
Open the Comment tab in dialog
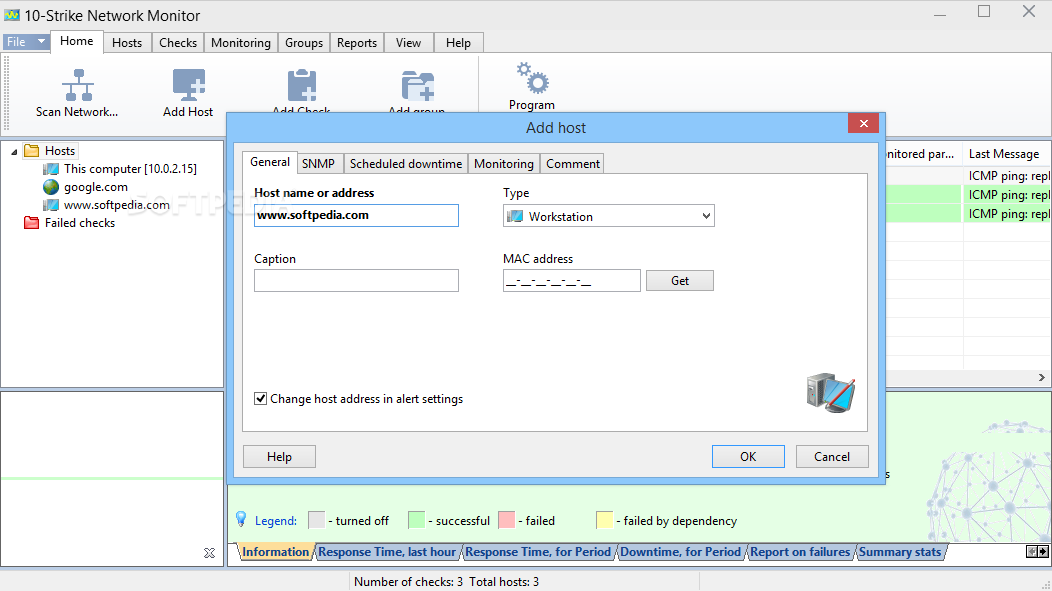[573, 164]
